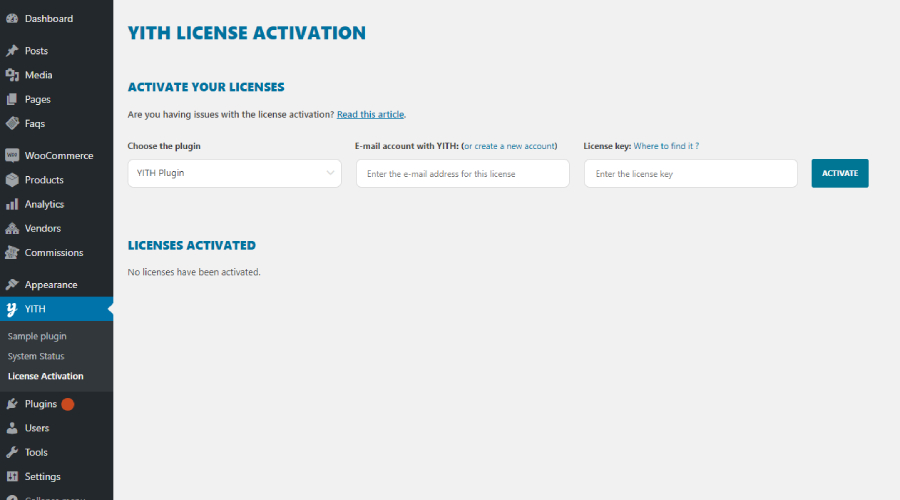Screen dimensions: 900x500
Task: Click the WooCommerce logo icon
Action: click(x=12, y=156)
